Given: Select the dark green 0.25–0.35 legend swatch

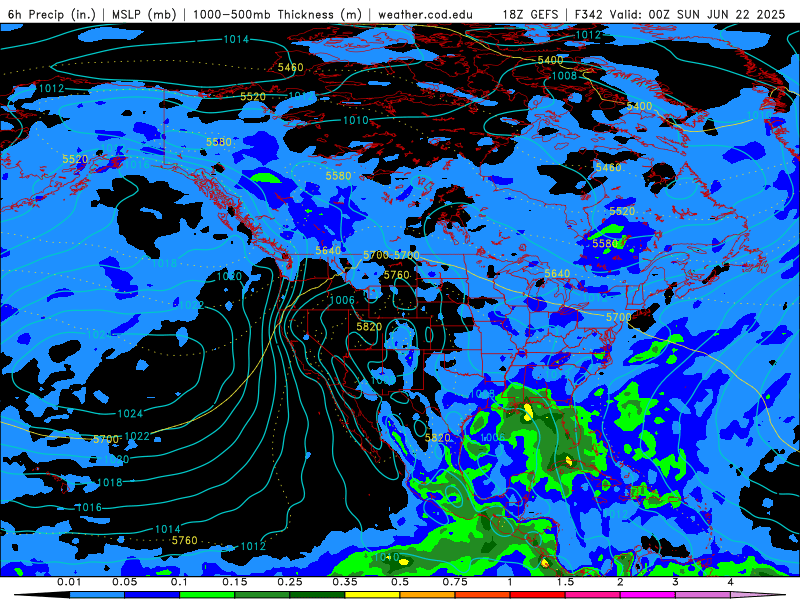Looking at the screenshot, I should pos(317,595).
